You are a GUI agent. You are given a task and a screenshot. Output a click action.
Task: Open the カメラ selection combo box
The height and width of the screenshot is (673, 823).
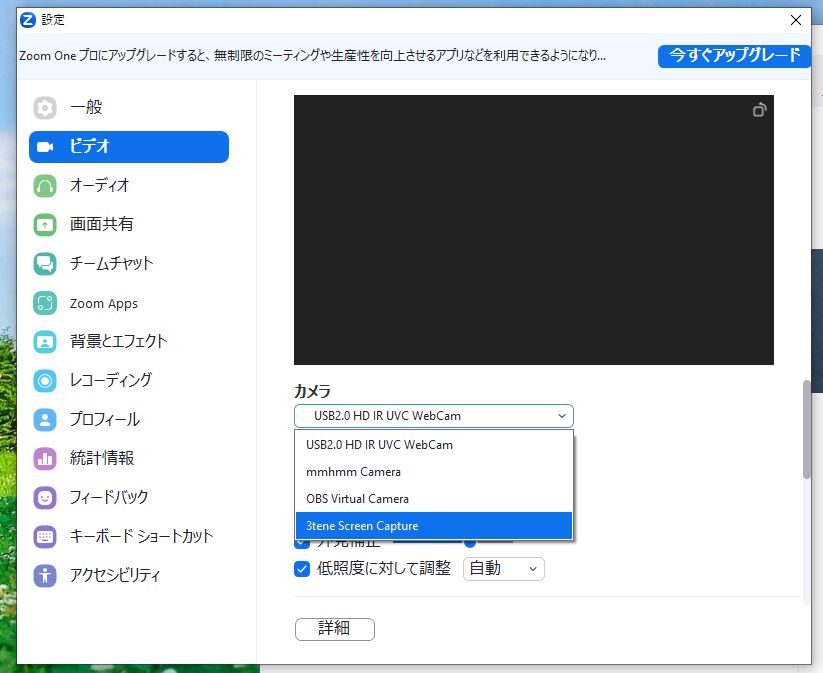[434, 416]
